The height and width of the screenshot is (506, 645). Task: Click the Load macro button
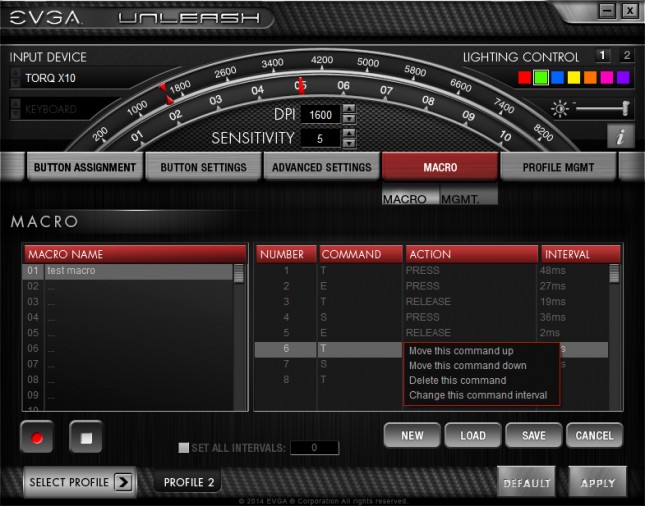pos(473,435)
